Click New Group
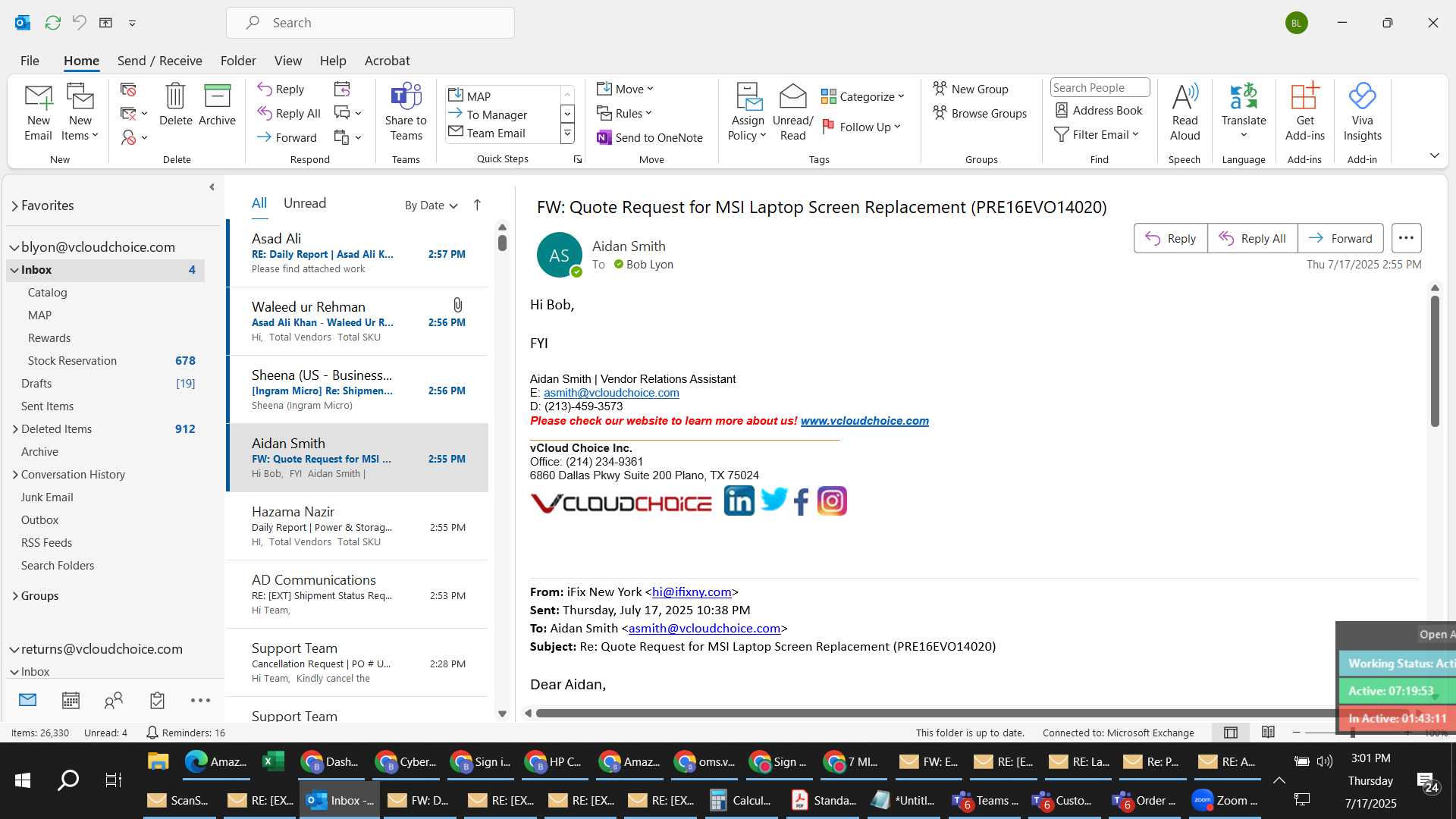1456x819 pixels. 971,89
